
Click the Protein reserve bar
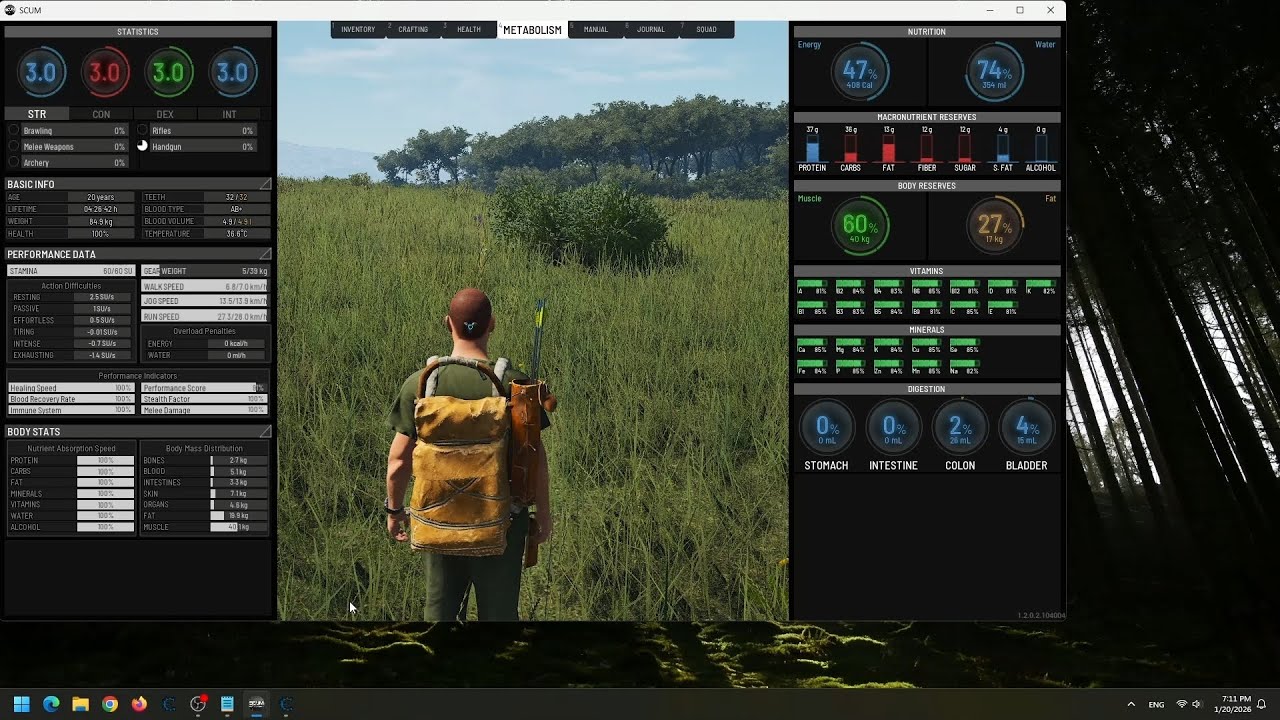coord(812,148)
